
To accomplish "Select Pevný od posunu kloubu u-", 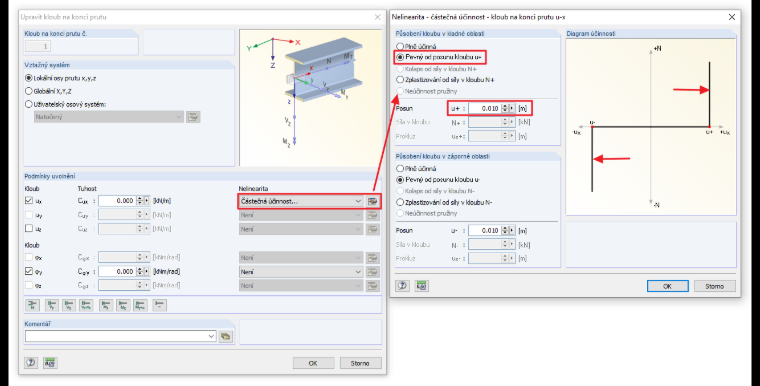I will [x=439, y=179].
